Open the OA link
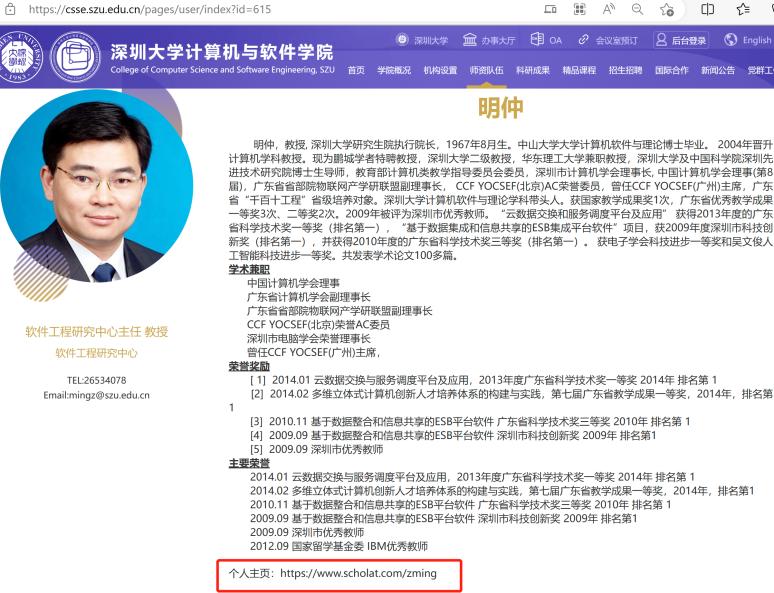 click(555, 40)
